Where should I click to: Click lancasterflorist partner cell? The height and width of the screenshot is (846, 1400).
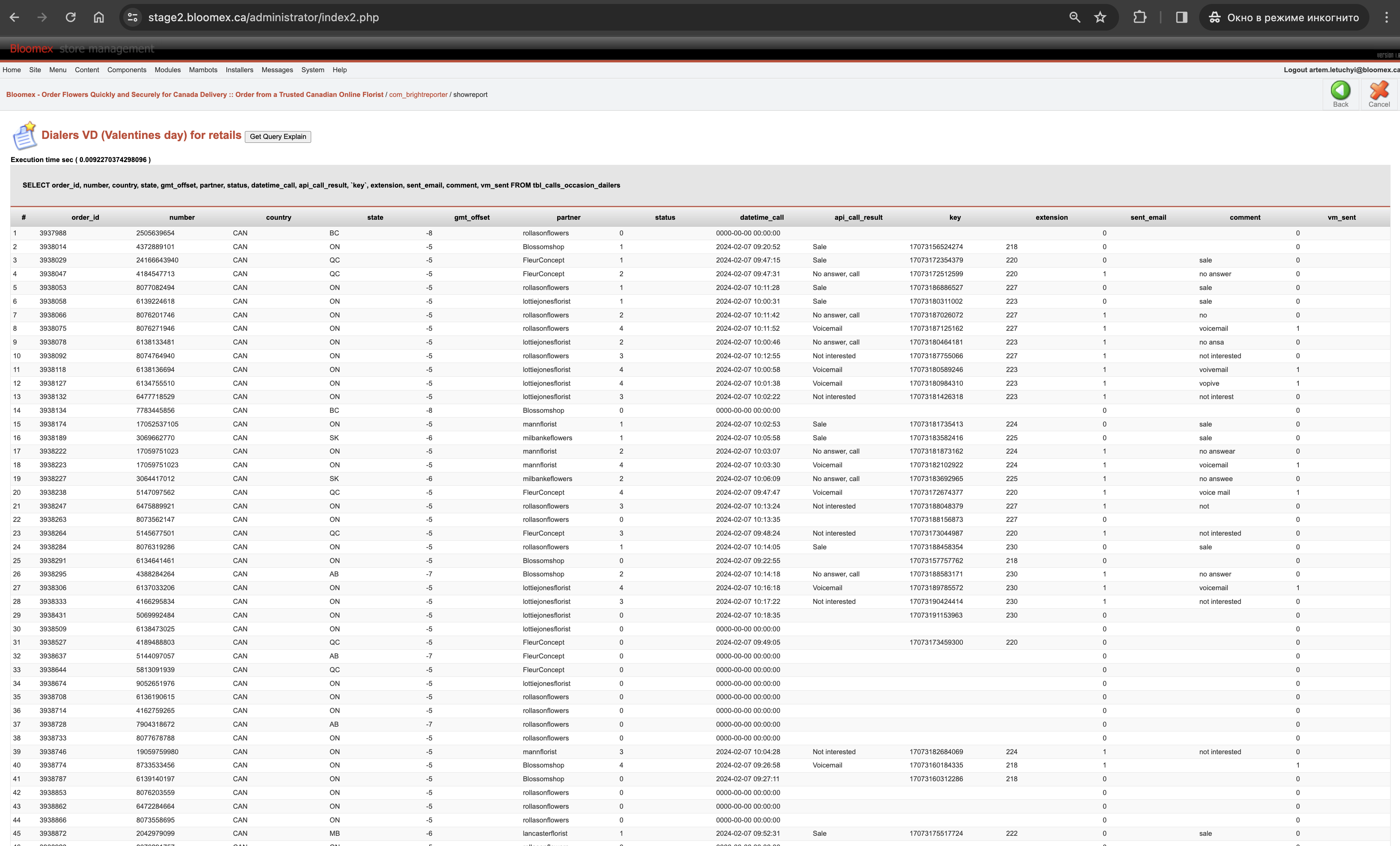coord(545,833)
